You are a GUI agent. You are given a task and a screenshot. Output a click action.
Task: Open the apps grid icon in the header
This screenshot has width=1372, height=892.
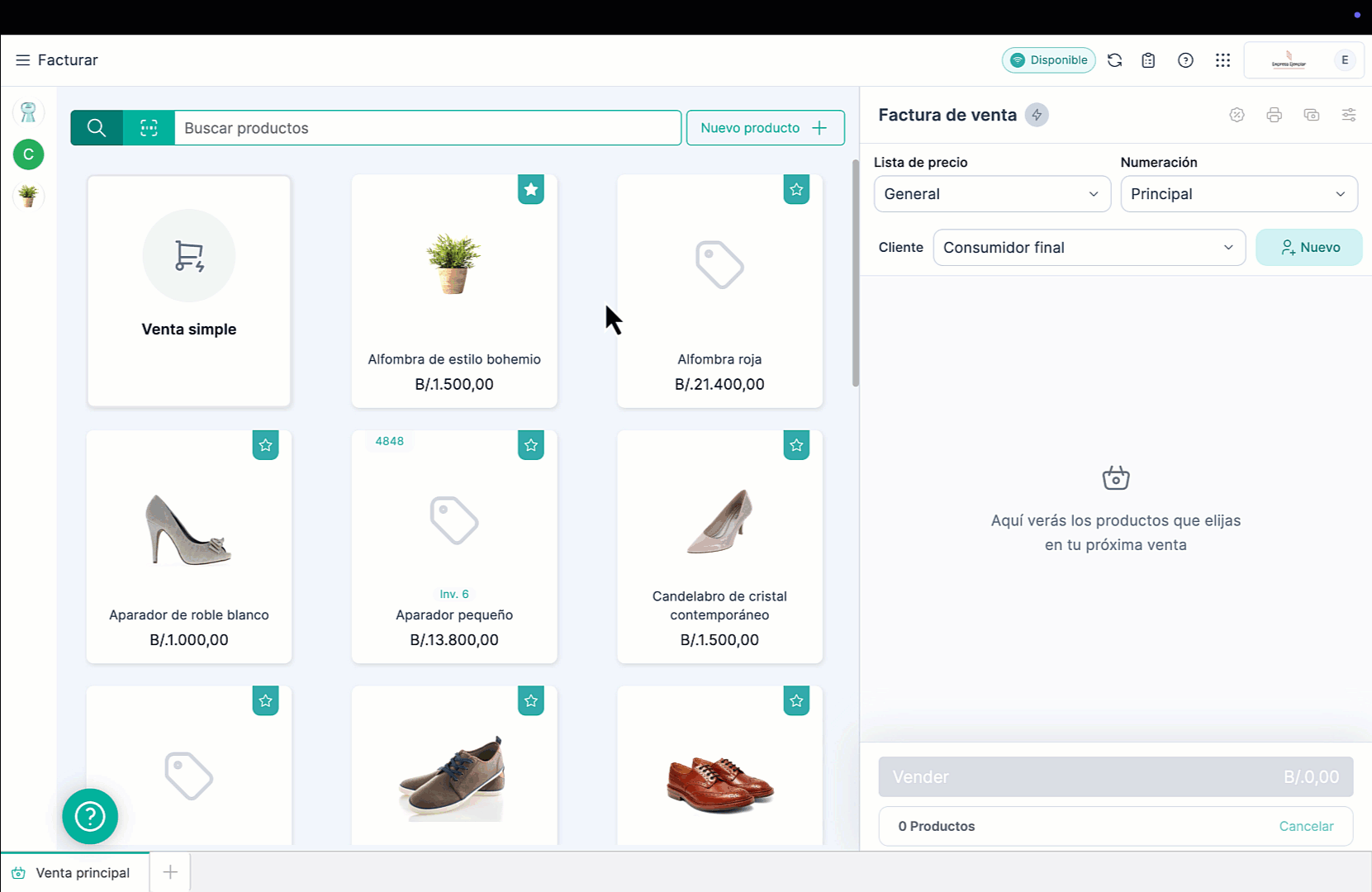pos(1222,59)
